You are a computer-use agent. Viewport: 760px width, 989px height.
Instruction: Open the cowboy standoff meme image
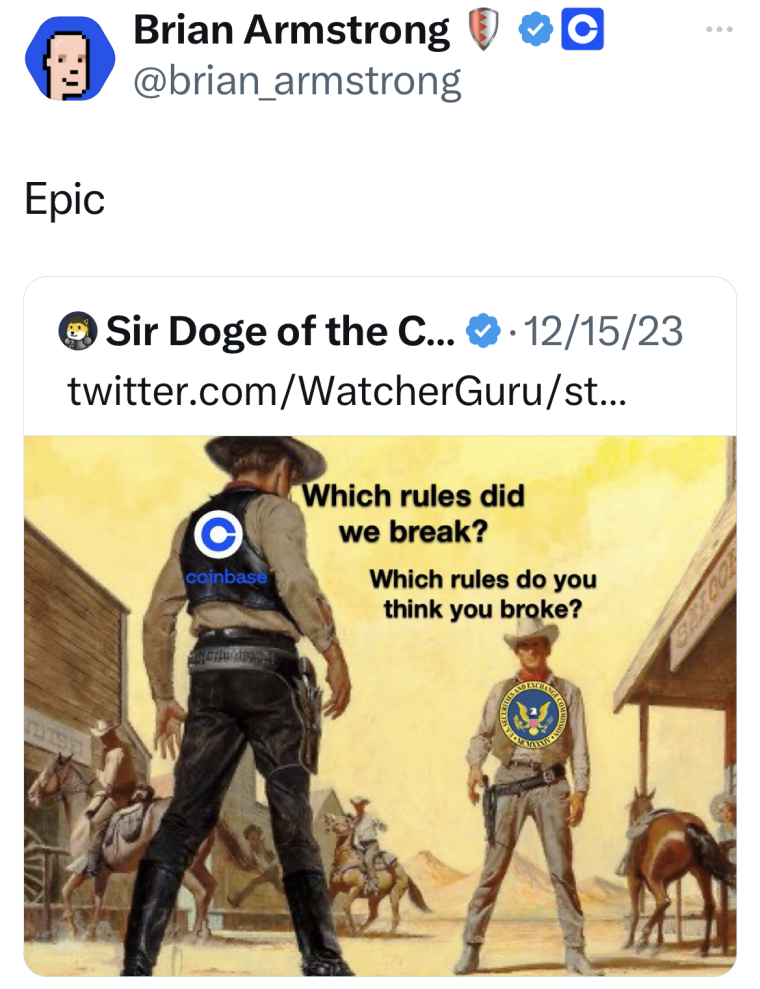click(x=380, y=705)
